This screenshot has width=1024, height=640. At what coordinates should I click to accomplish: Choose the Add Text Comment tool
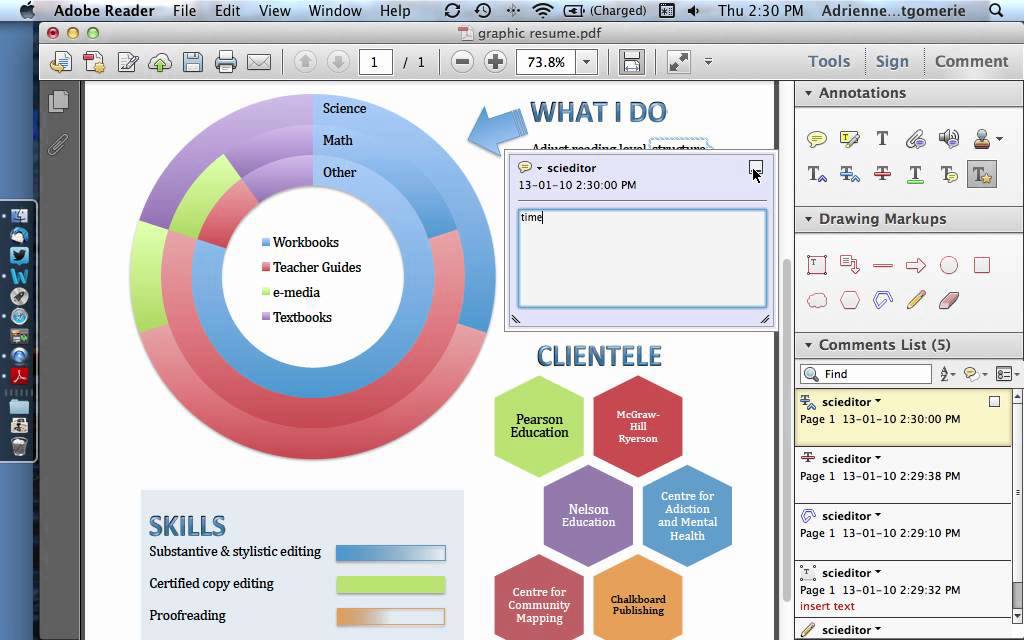click(x=882, y=138)
